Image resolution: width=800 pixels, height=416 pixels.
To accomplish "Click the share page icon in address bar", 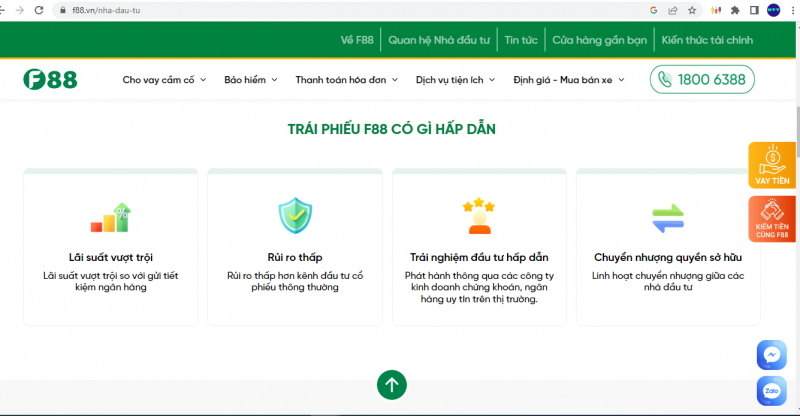I will point(671,10).
